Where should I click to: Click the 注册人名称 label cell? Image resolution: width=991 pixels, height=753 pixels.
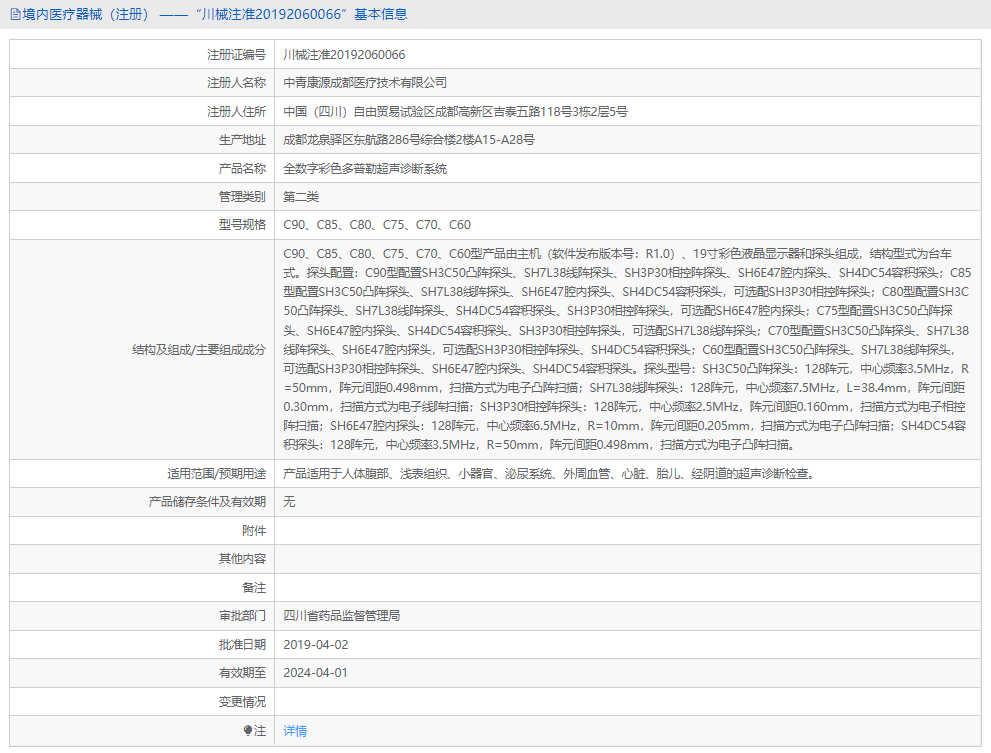click(x=142, y=83)
